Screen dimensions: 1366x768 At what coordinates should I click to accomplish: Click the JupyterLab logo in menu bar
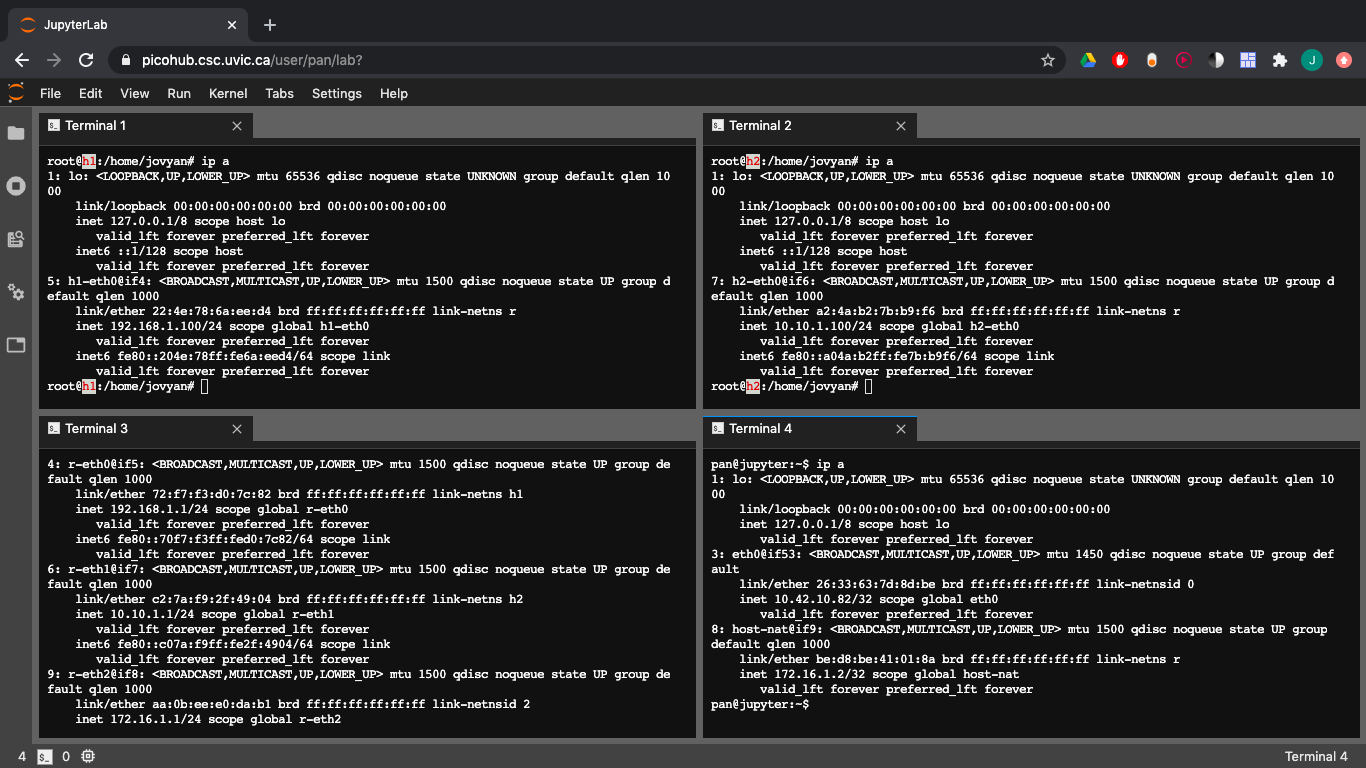tap(16, 93)
